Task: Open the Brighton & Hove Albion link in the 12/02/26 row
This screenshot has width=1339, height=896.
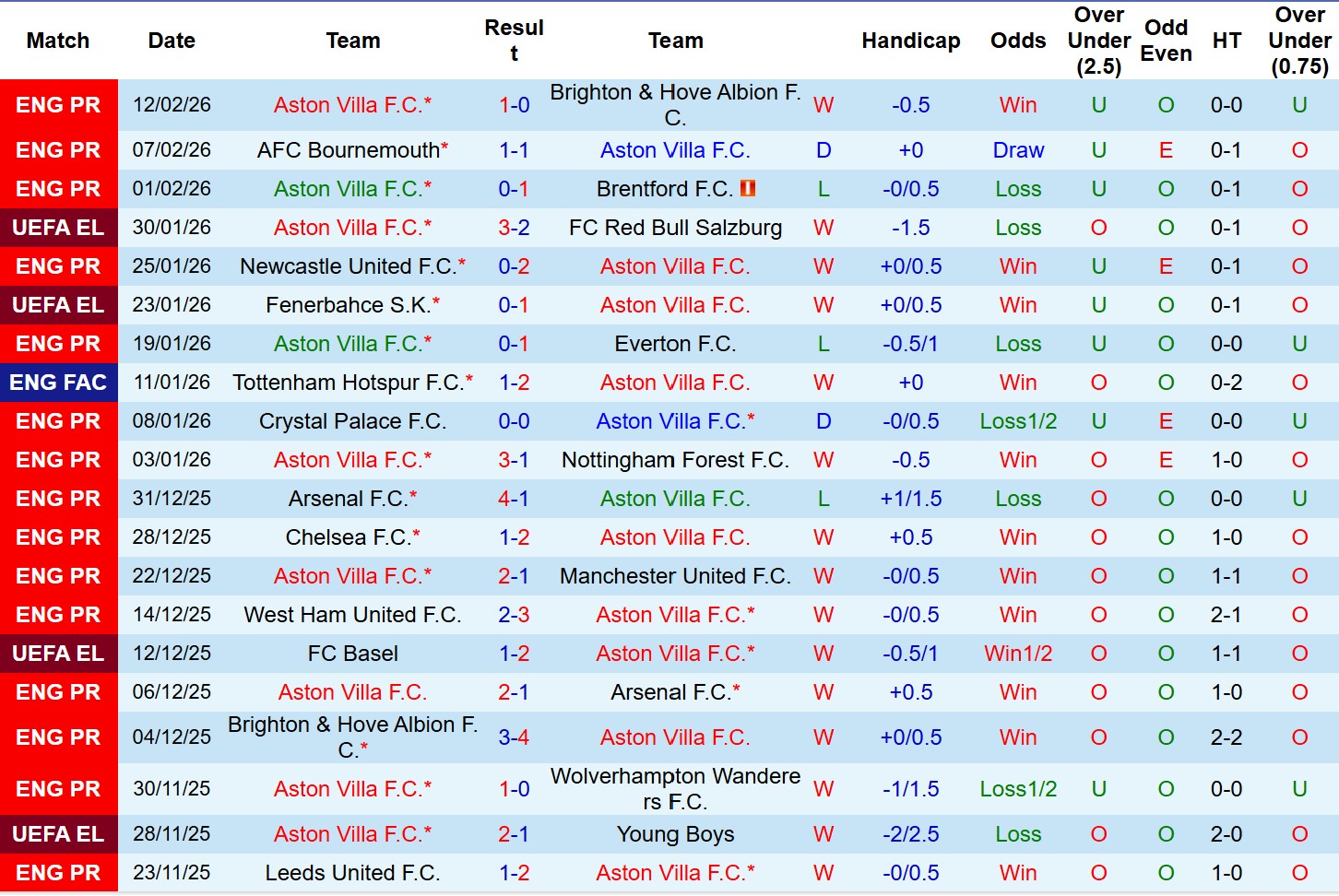Action: click(x=675, y=105)
